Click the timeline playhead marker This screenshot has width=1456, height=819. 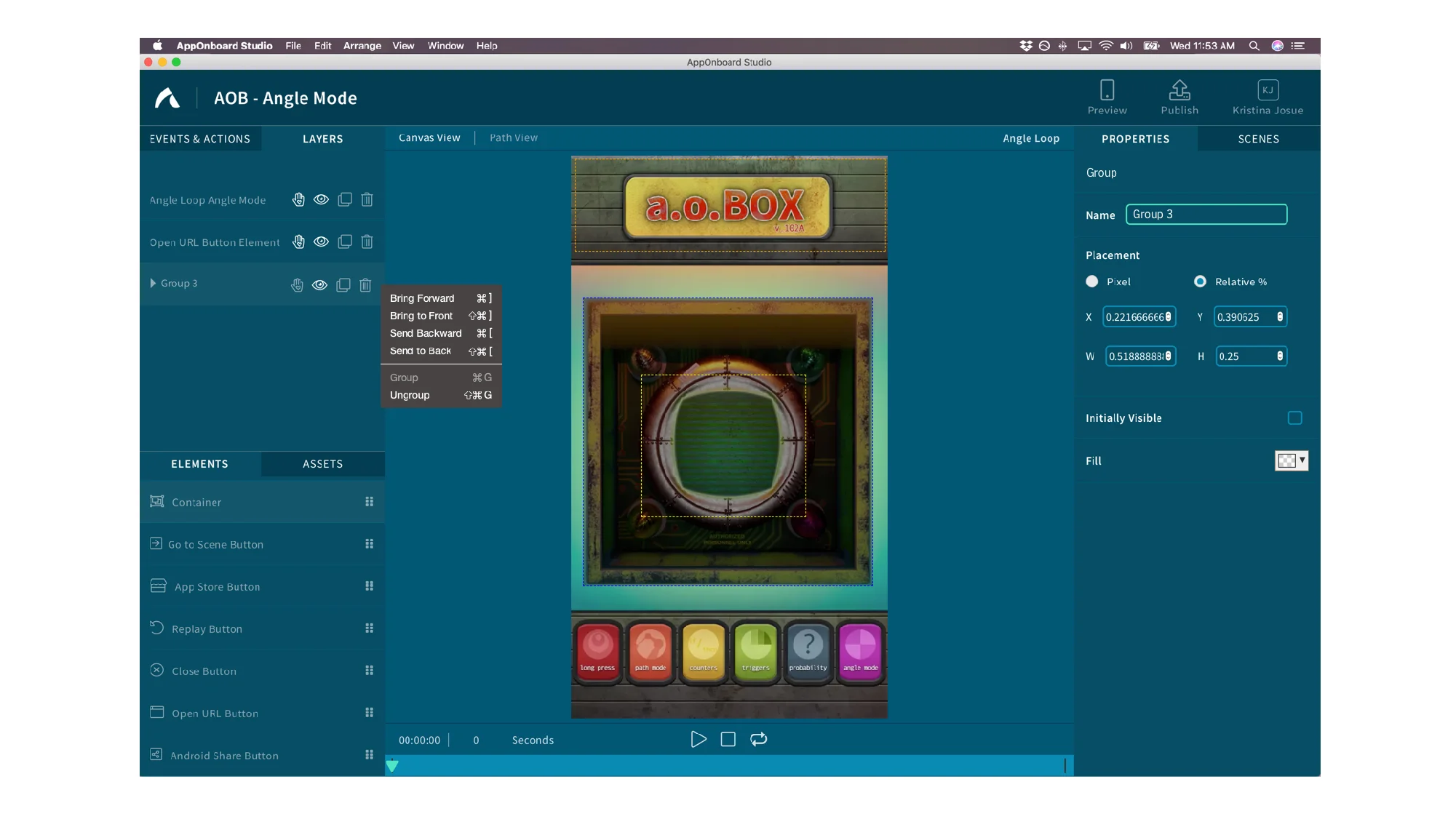click(x=392, y=765)
